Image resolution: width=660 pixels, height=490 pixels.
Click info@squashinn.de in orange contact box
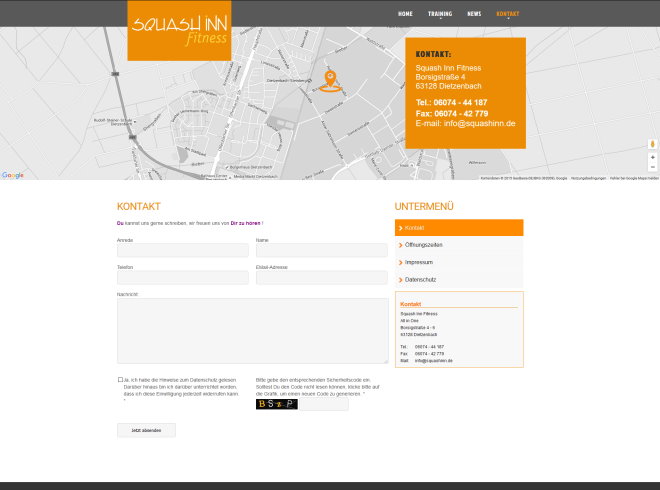pyautogui.click(x=479, y=124)
